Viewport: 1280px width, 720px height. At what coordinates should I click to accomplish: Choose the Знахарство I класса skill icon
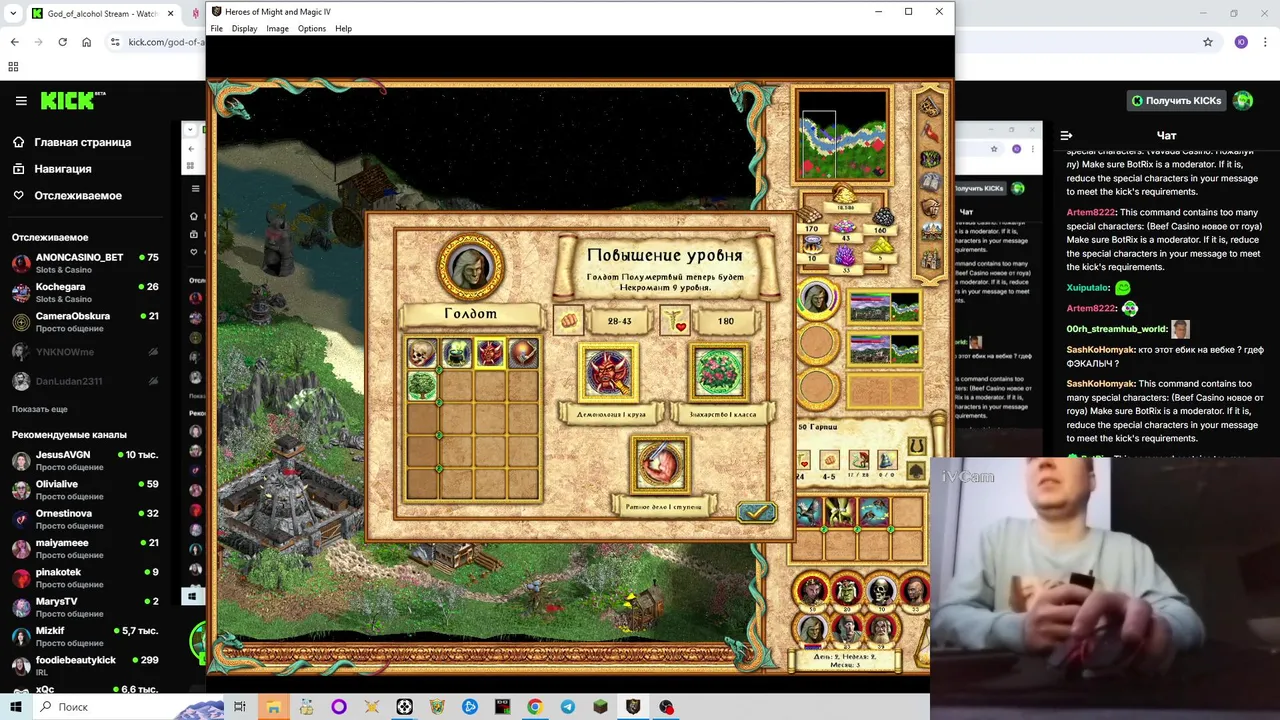click(718, 371)
